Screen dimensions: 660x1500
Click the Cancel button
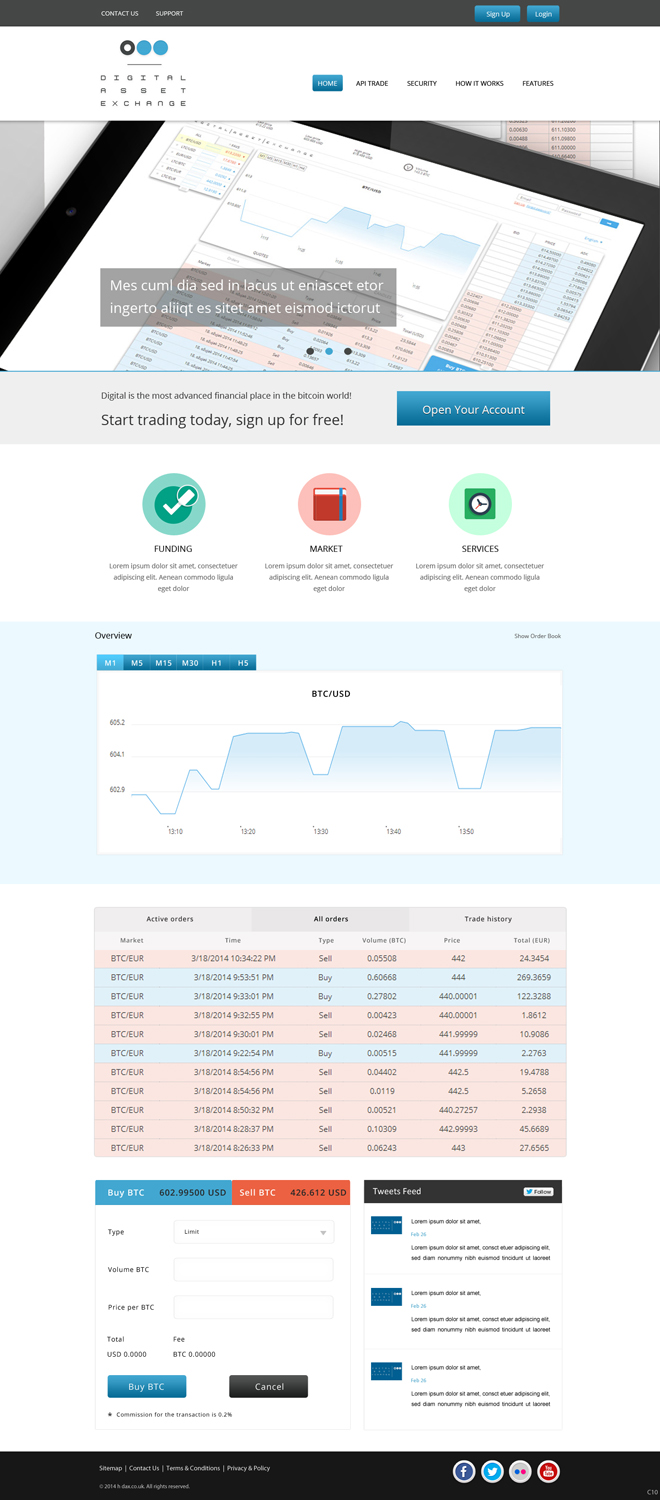[x=269, y=1387]
